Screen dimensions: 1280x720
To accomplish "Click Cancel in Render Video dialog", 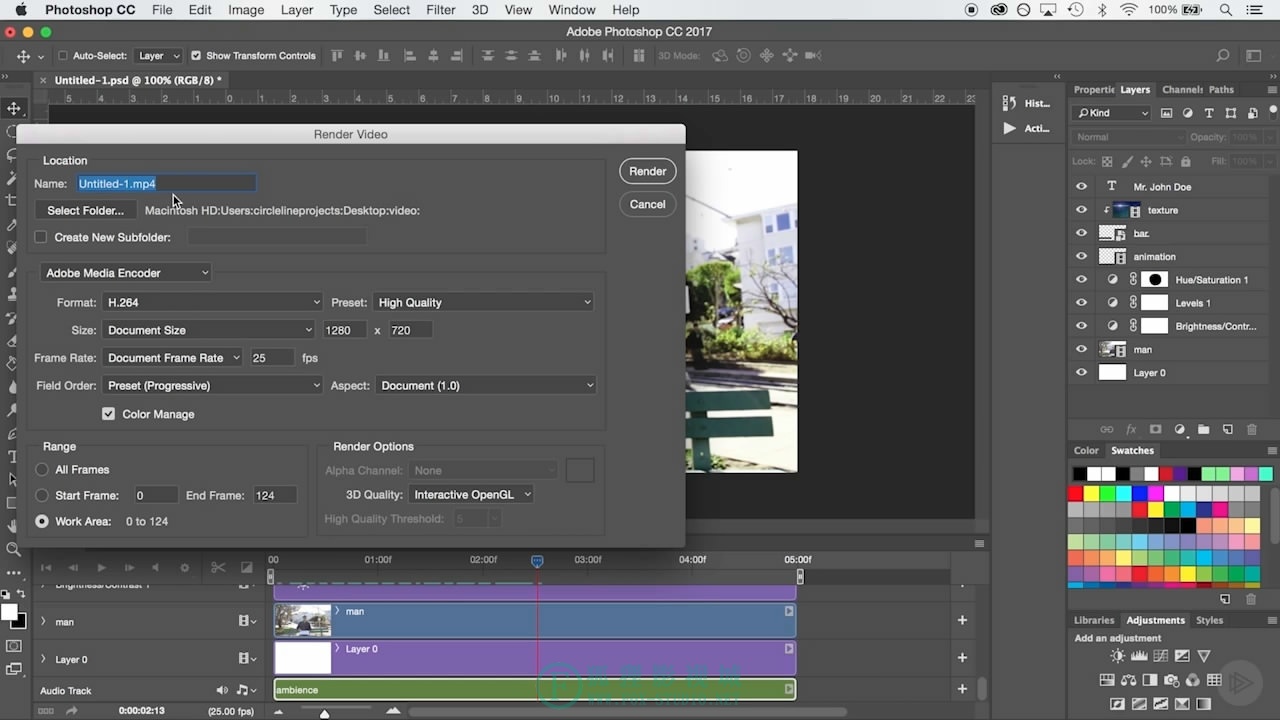I will click(648, 204).
